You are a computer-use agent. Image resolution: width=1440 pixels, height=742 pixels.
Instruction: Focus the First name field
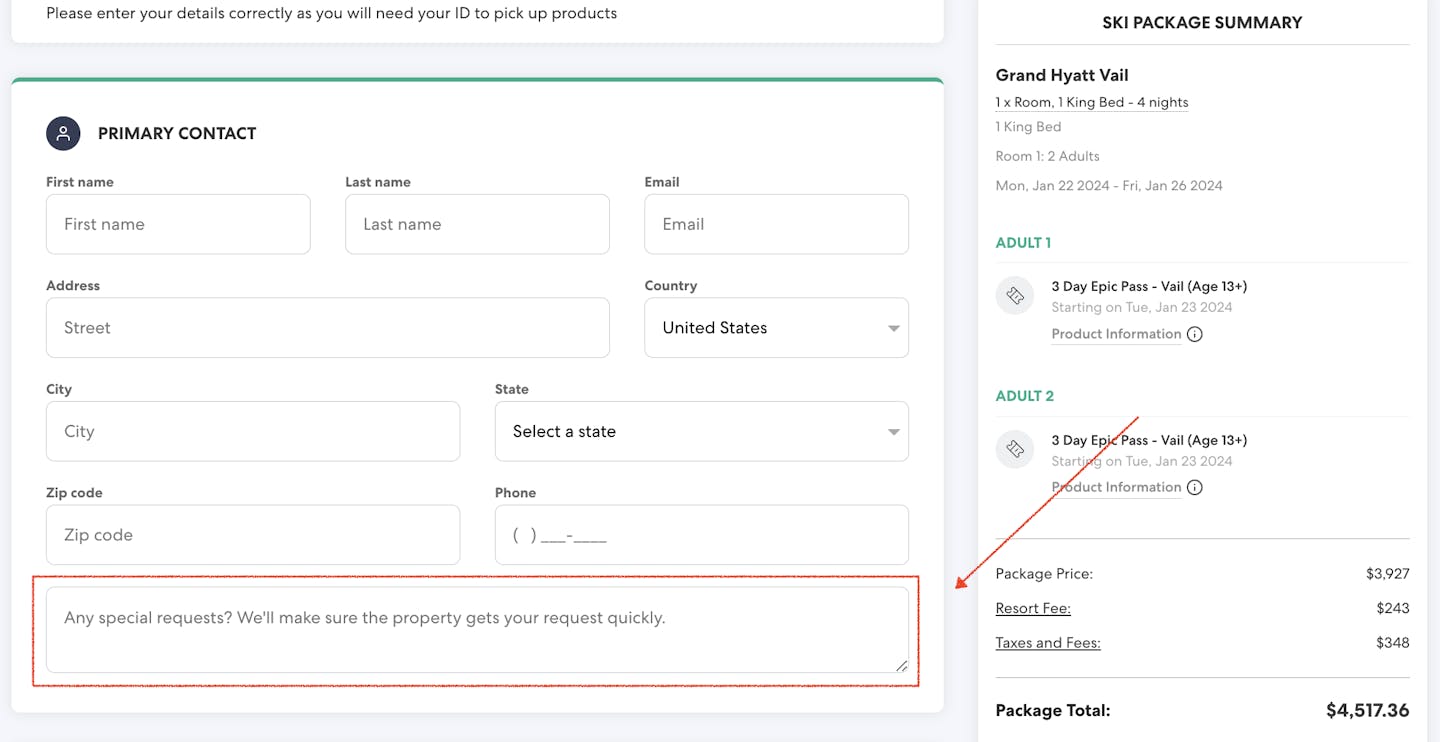click(x=178, y=225)
